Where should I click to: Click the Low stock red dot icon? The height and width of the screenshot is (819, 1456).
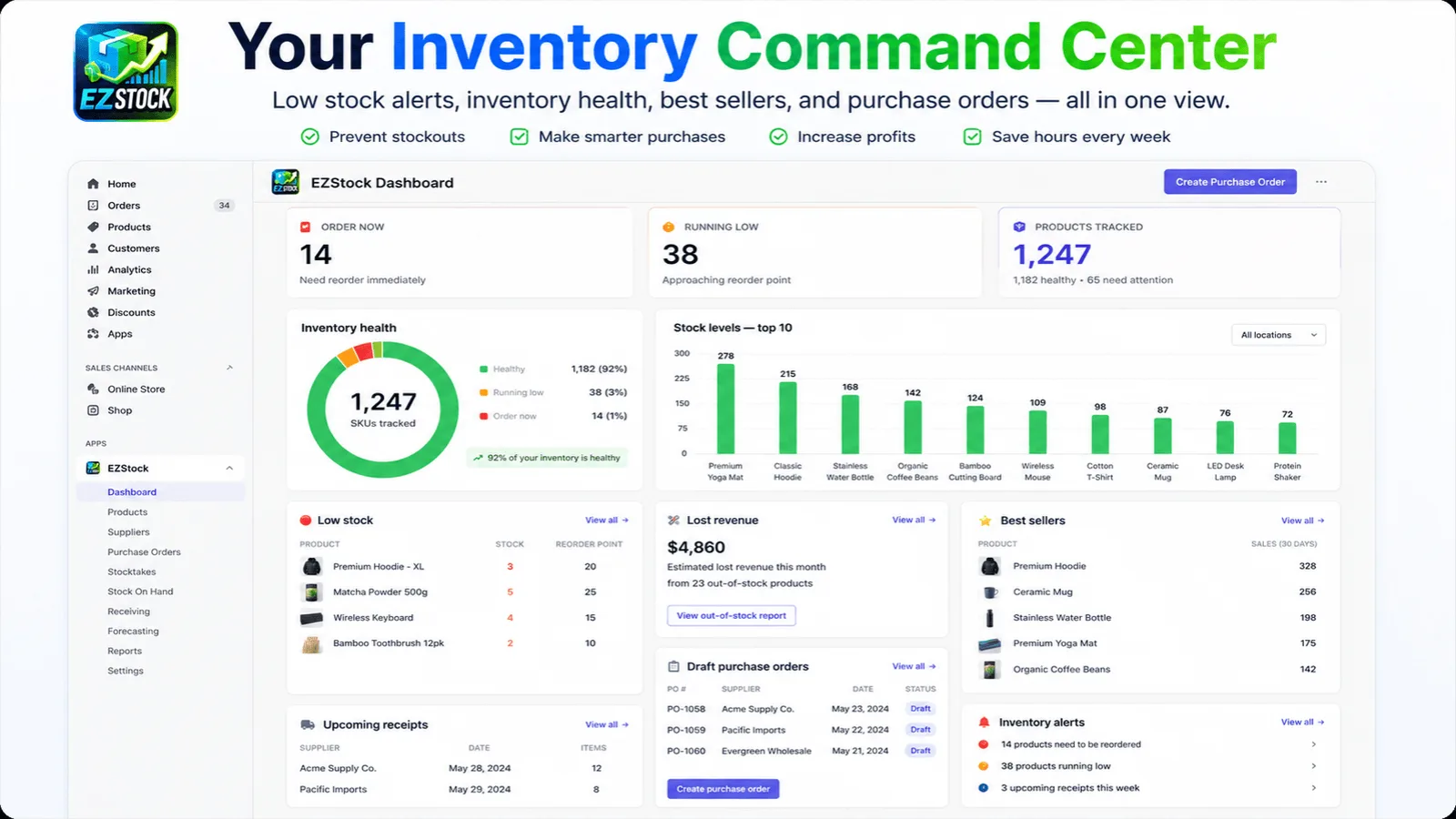(x=306, y=521)
